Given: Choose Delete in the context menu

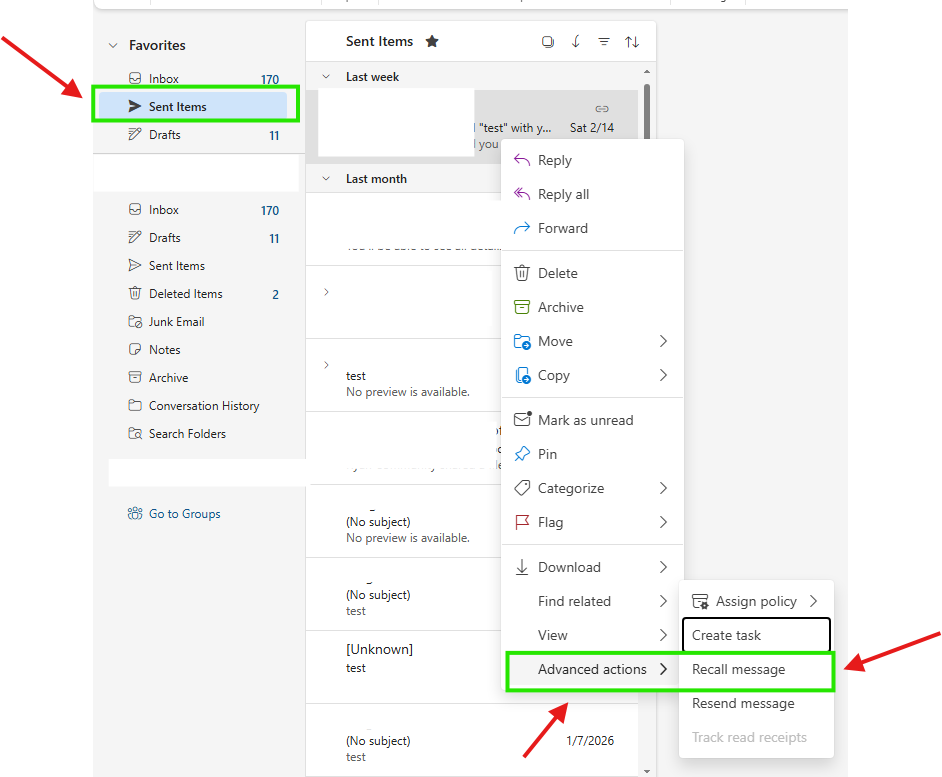Looking at the screenshot, I should pyautogui.click(x=592, y=273).
